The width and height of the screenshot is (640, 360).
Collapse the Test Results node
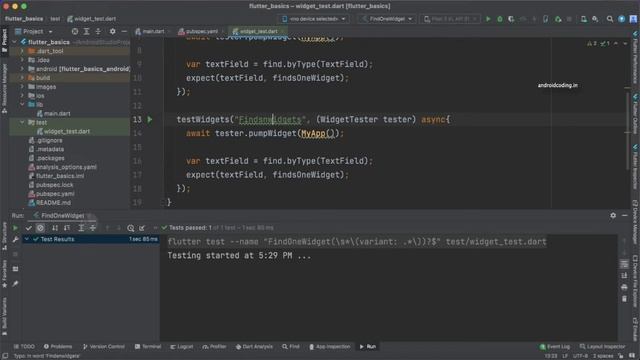click(x=27, y=239)
